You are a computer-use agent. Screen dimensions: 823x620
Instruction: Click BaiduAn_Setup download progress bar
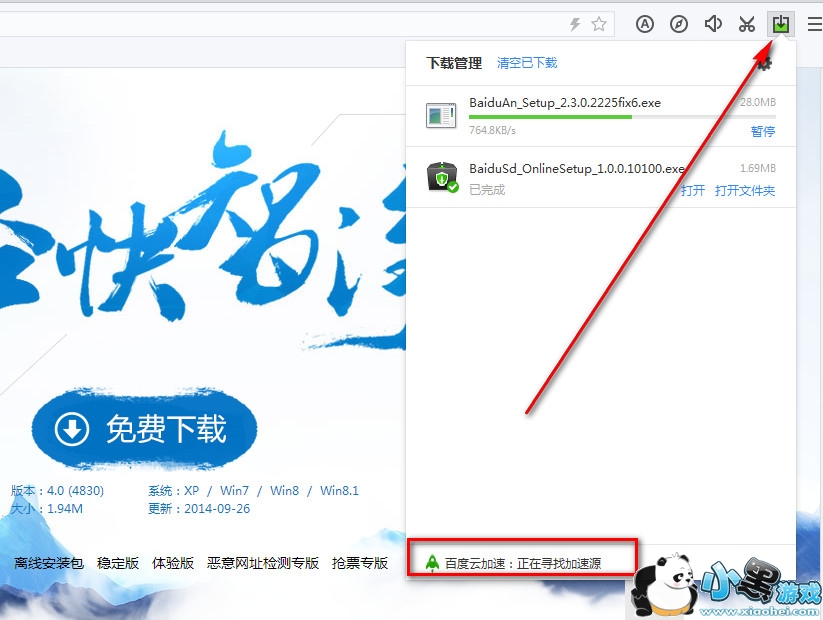point(622,117)
